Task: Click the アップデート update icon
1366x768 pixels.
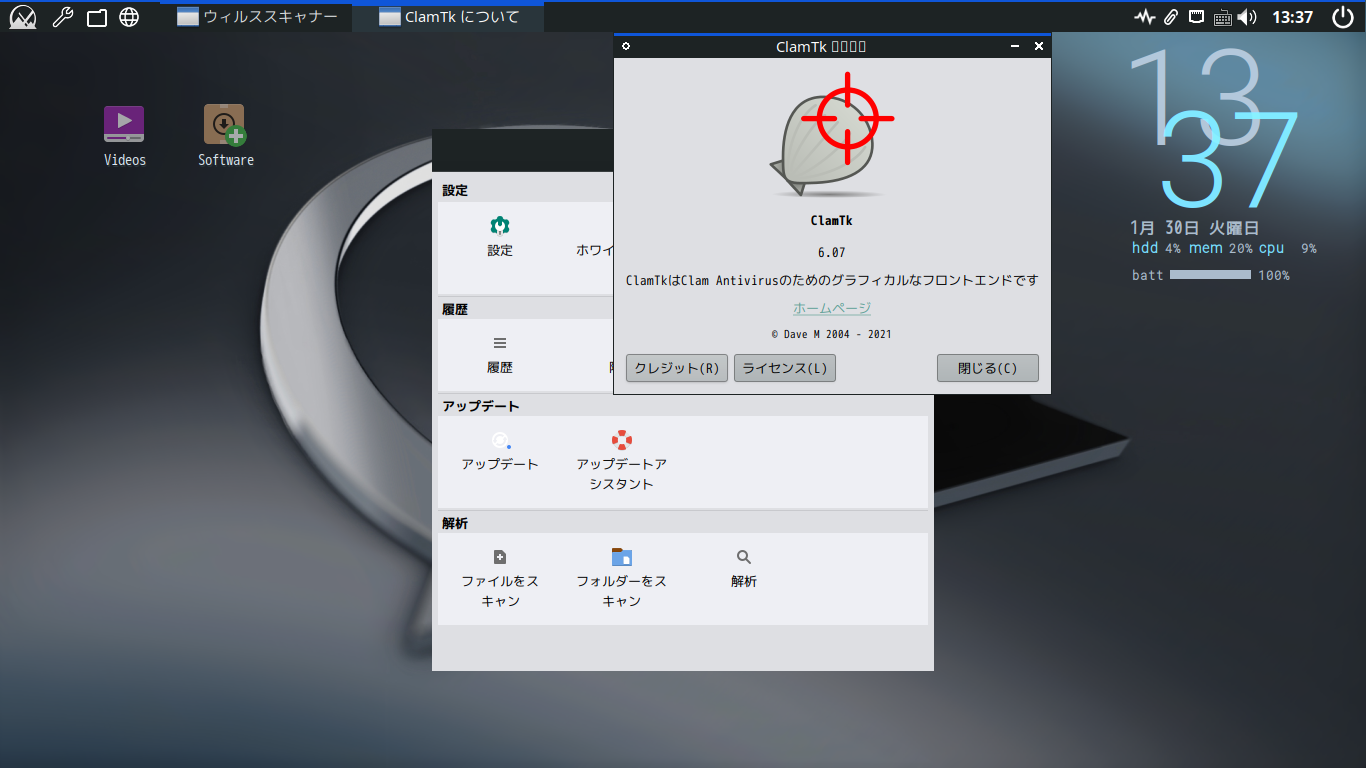Action: pos(500,440)
